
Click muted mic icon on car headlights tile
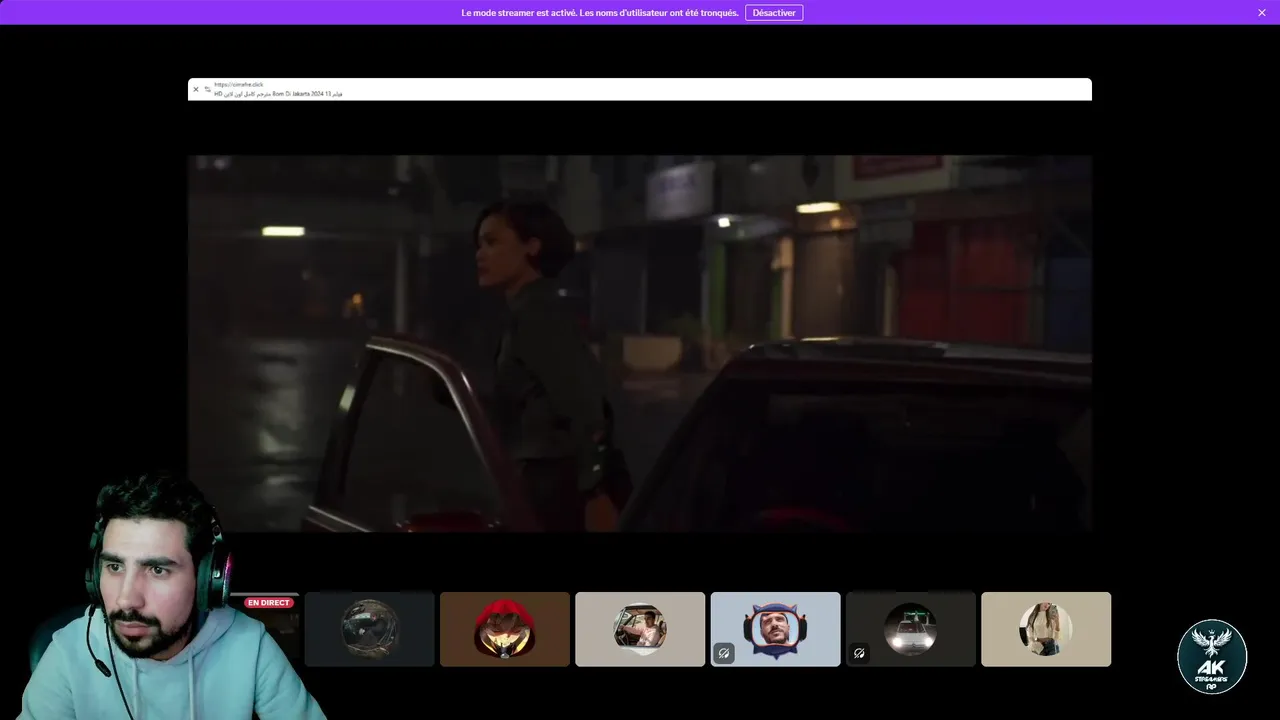coord(859,653)
